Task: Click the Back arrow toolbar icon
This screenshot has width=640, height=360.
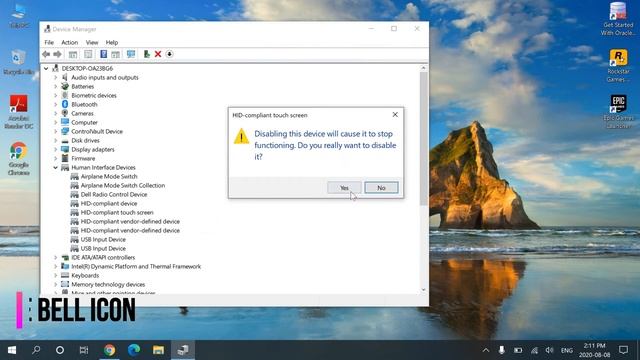Action: coord(46,54)
